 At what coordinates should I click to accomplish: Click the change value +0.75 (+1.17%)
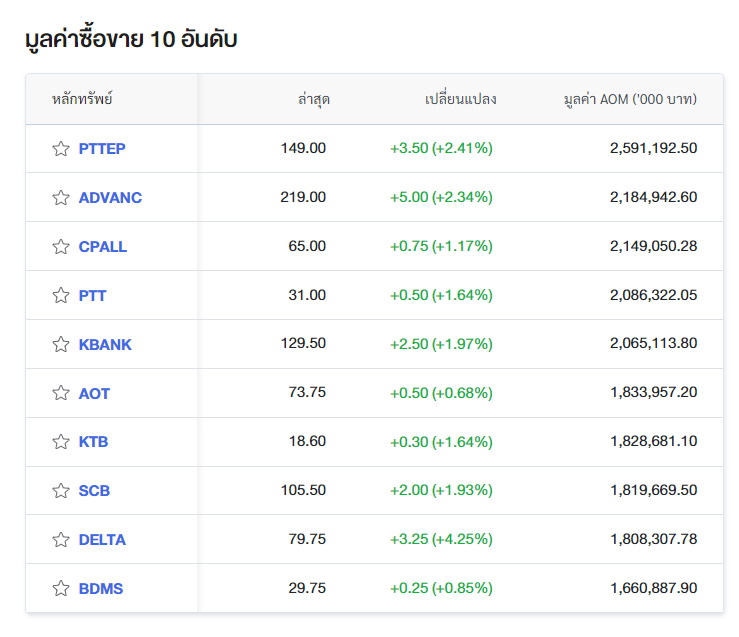[x=441, y=246]
